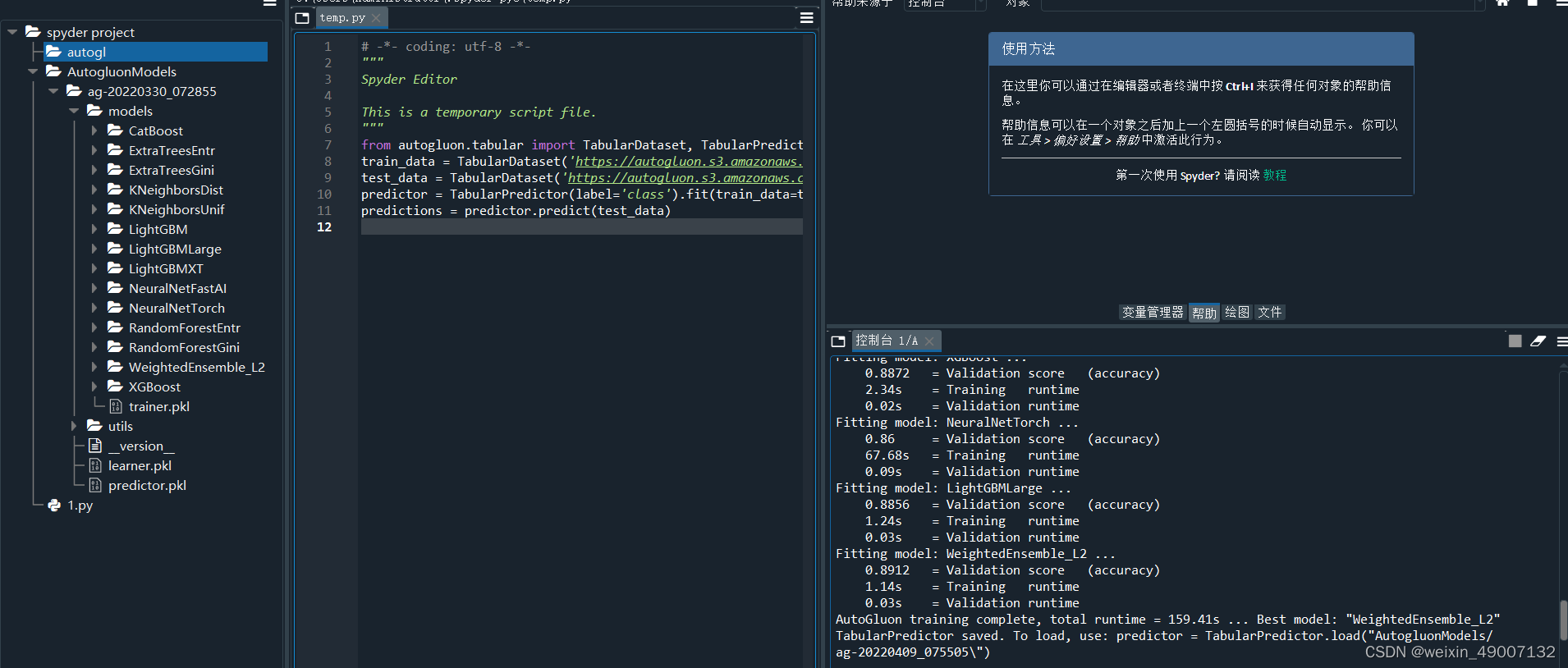Open the console tab browser icon
Viewport: 1568px width, 668px height.
click(x=838, y=341)
